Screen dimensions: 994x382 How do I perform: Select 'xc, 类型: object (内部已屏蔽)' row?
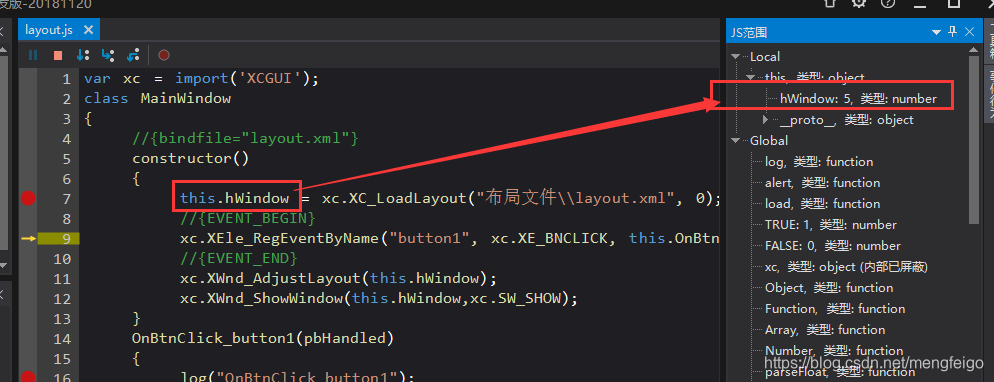pyautogui.click(x=846, y=267)
